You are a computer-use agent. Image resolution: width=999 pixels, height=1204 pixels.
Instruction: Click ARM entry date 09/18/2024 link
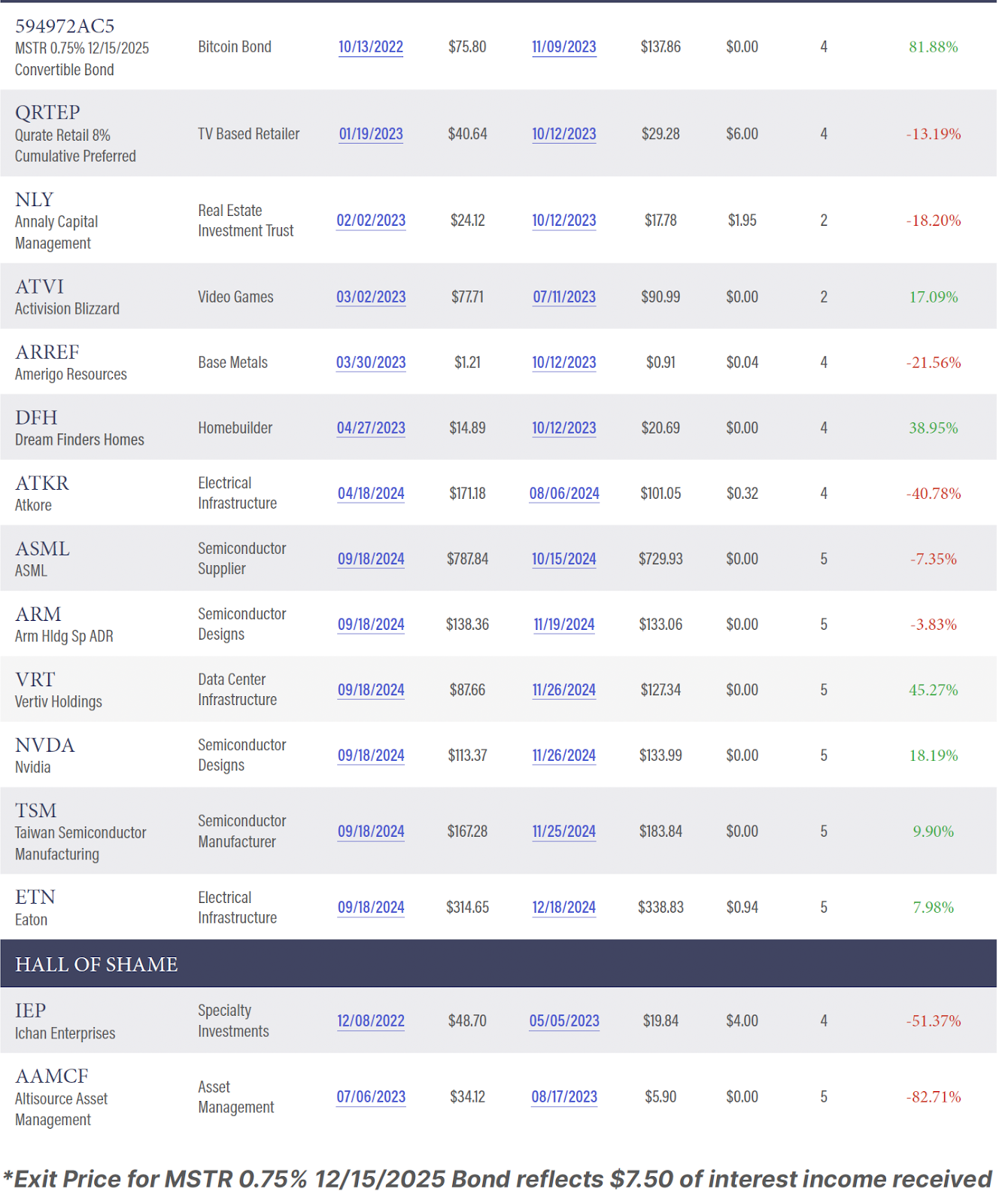click(x=371, y=625)
